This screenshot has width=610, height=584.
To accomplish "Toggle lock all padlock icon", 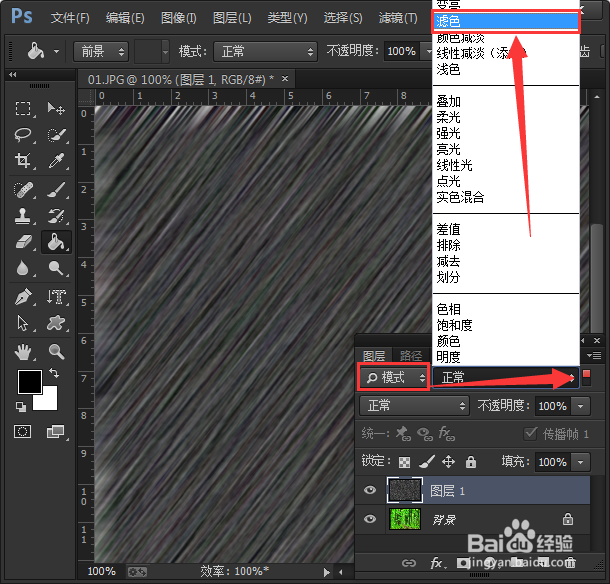I will (471, 462).
